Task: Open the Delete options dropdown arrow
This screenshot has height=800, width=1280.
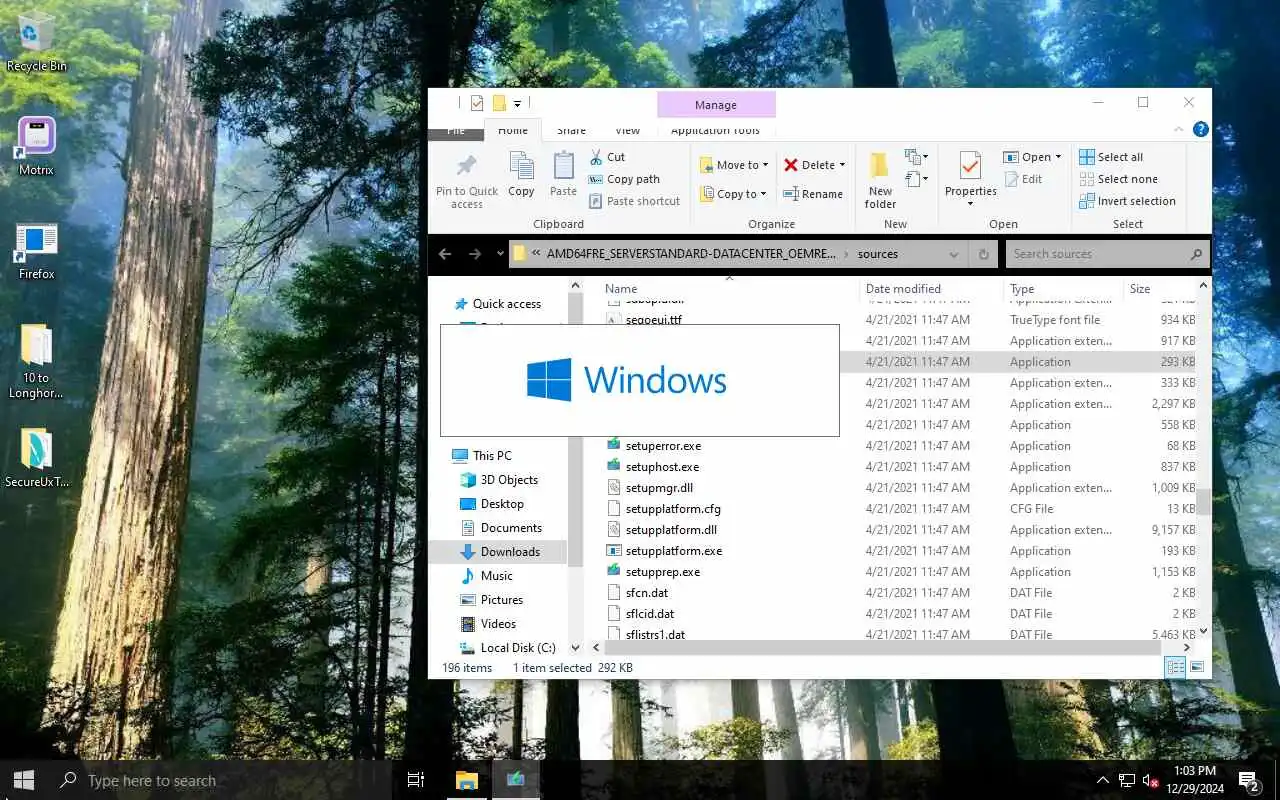Action: pos(842,165)
